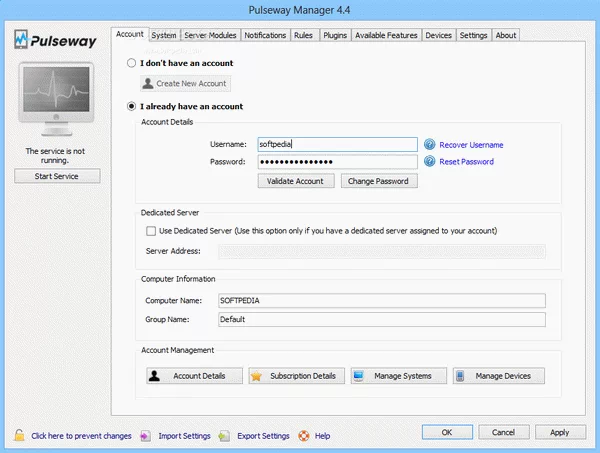Click "Click here to prevent changes" link
The image size is (600, 453).
pos(81,436)
